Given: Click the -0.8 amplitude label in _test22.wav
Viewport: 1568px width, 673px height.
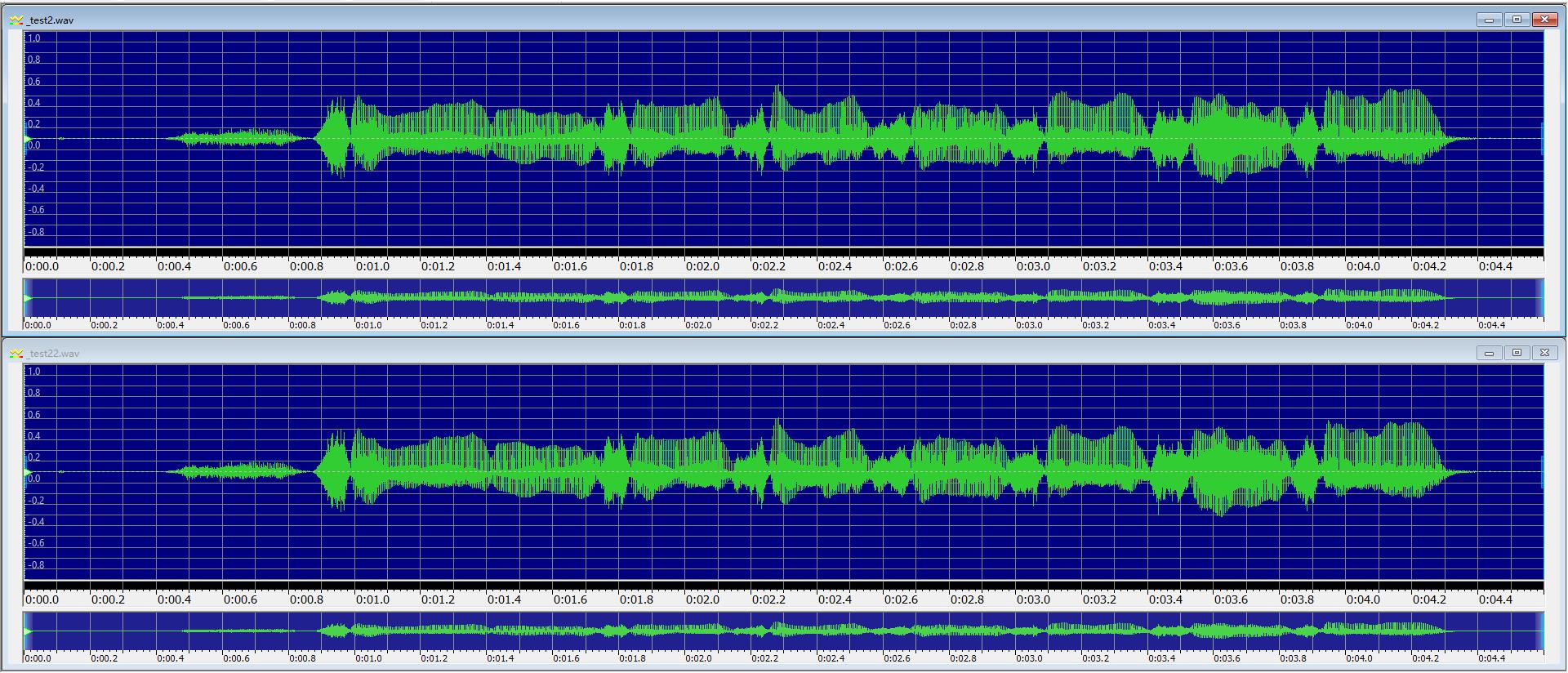Looking at the screenshot, I should tap(35, 565).
